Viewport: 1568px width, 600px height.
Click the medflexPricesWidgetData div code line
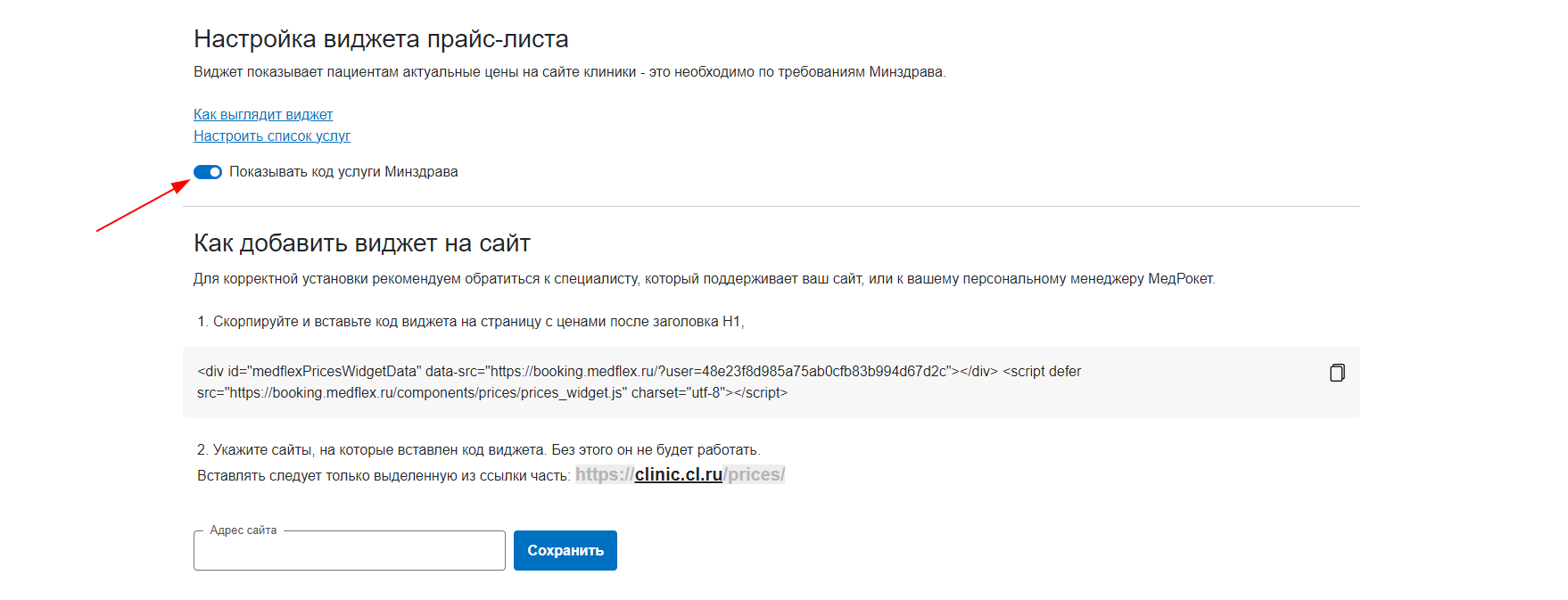point(639,371)
